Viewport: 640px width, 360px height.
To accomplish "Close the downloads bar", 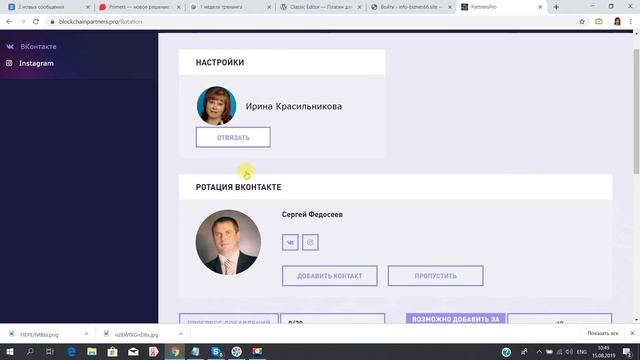I will coord(632,333).
